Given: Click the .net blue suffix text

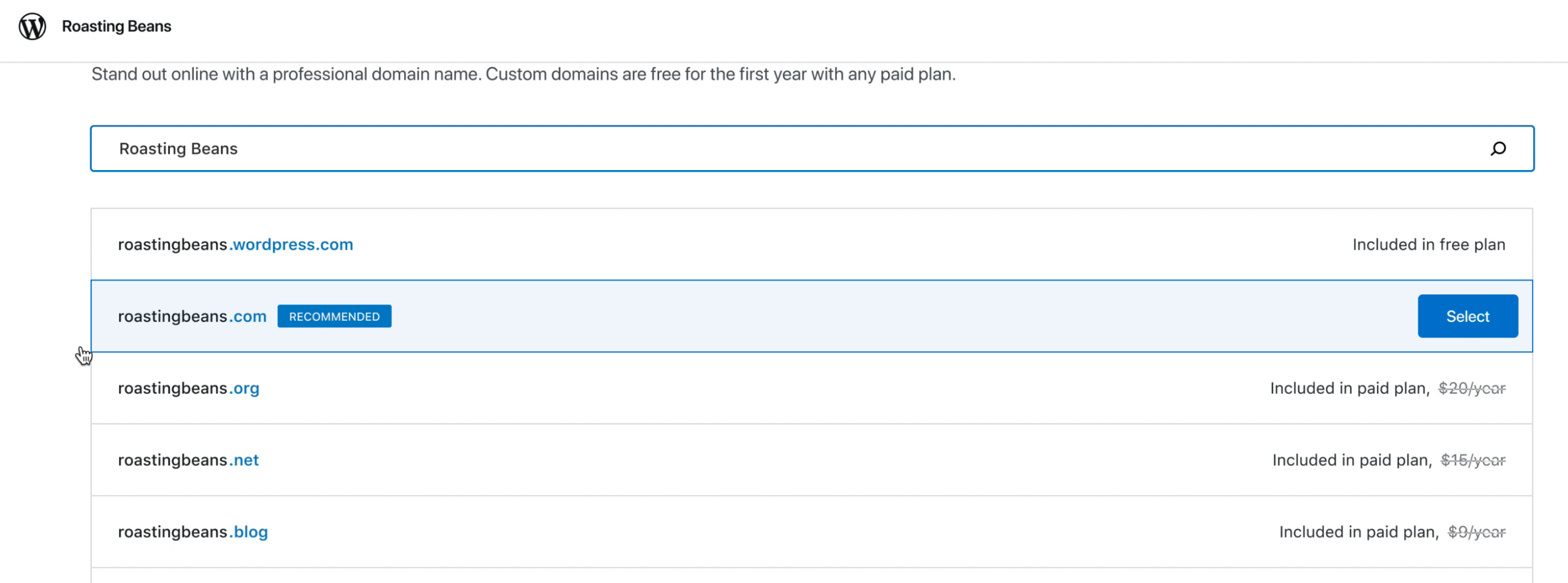Looking at the screenshot, I should [x=245, y=460].
